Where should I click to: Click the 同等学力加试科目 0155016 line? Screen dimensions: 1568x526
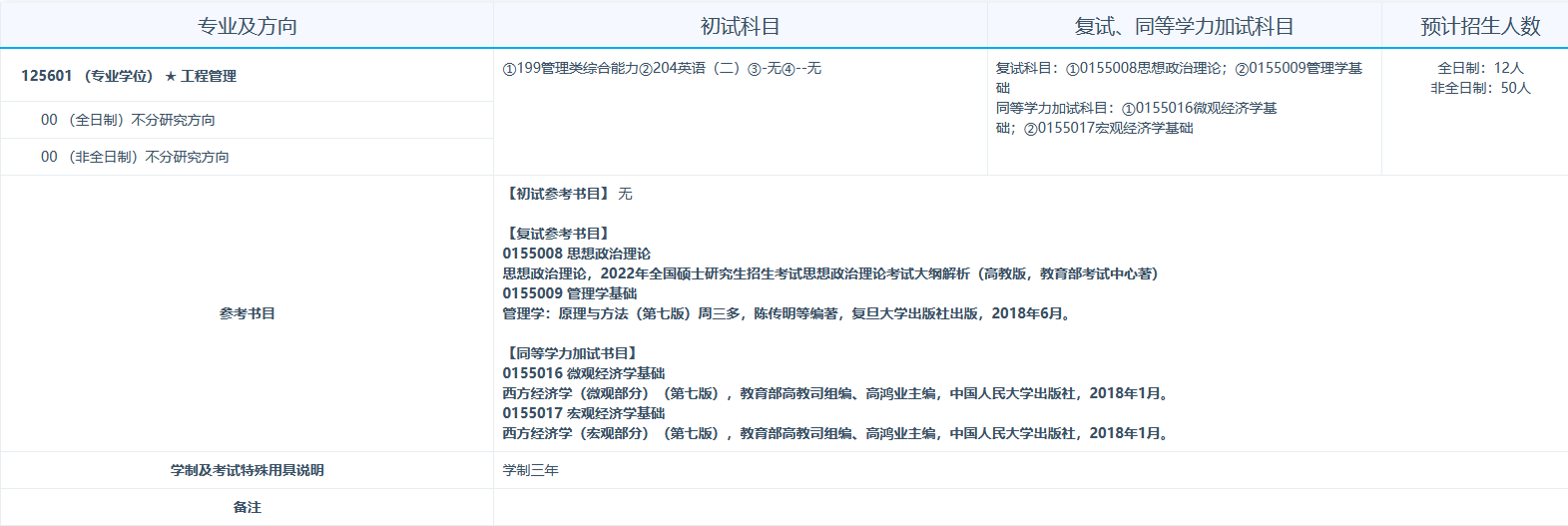(x=1136, y=108)
